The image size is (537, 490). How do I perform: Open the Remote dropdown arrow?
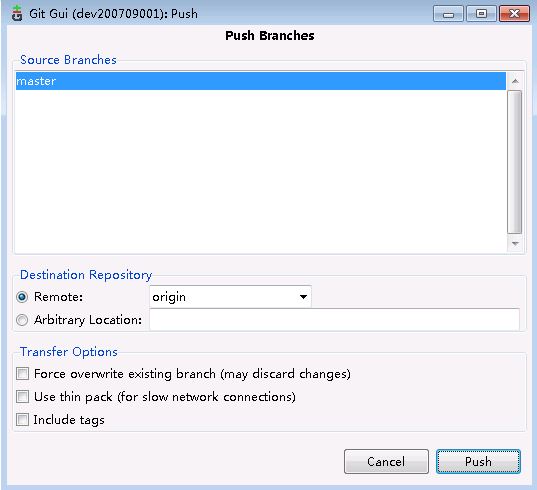point(303,297)
